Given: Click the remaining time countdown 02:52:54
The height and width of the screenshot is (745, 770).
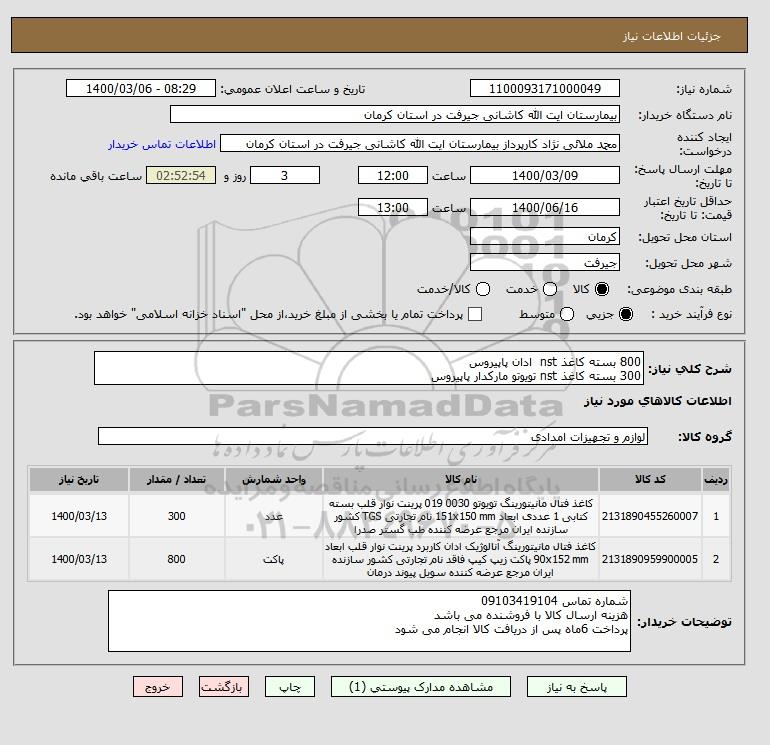Looking at the screenshot, I should 181,175.
